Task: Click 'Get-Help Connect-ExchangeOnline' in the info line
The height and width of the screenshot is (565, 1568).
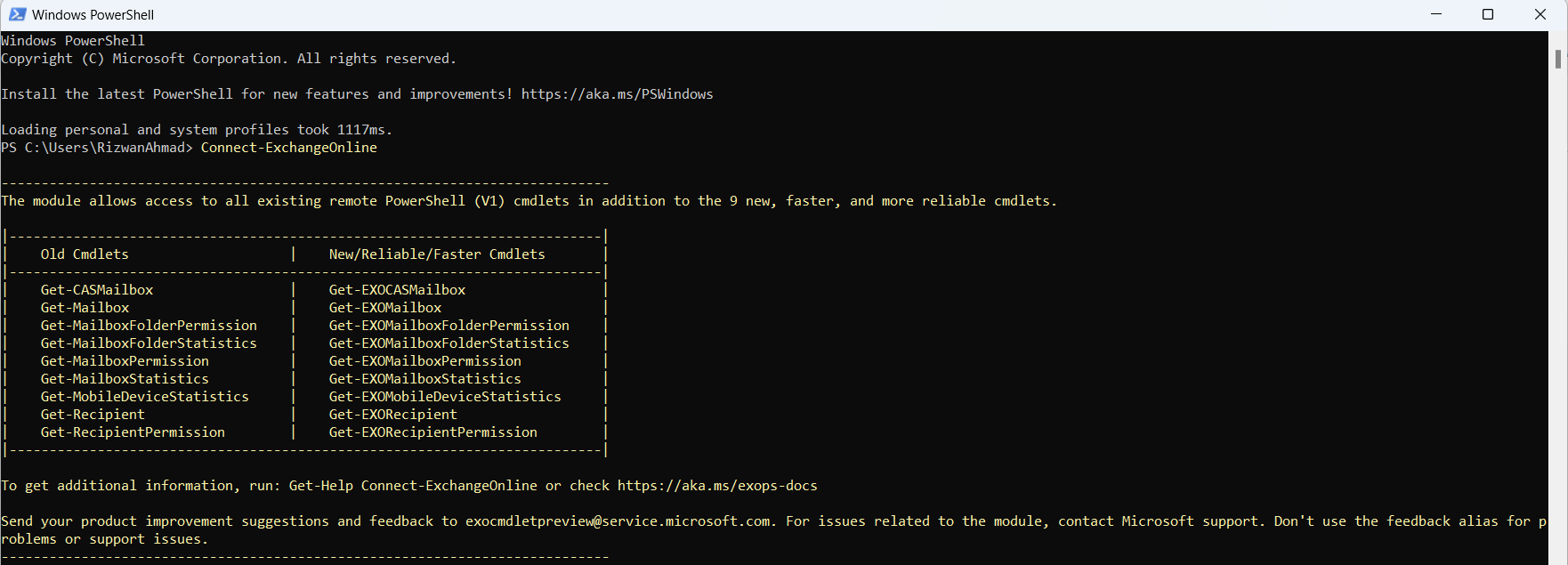Action: 413,486
